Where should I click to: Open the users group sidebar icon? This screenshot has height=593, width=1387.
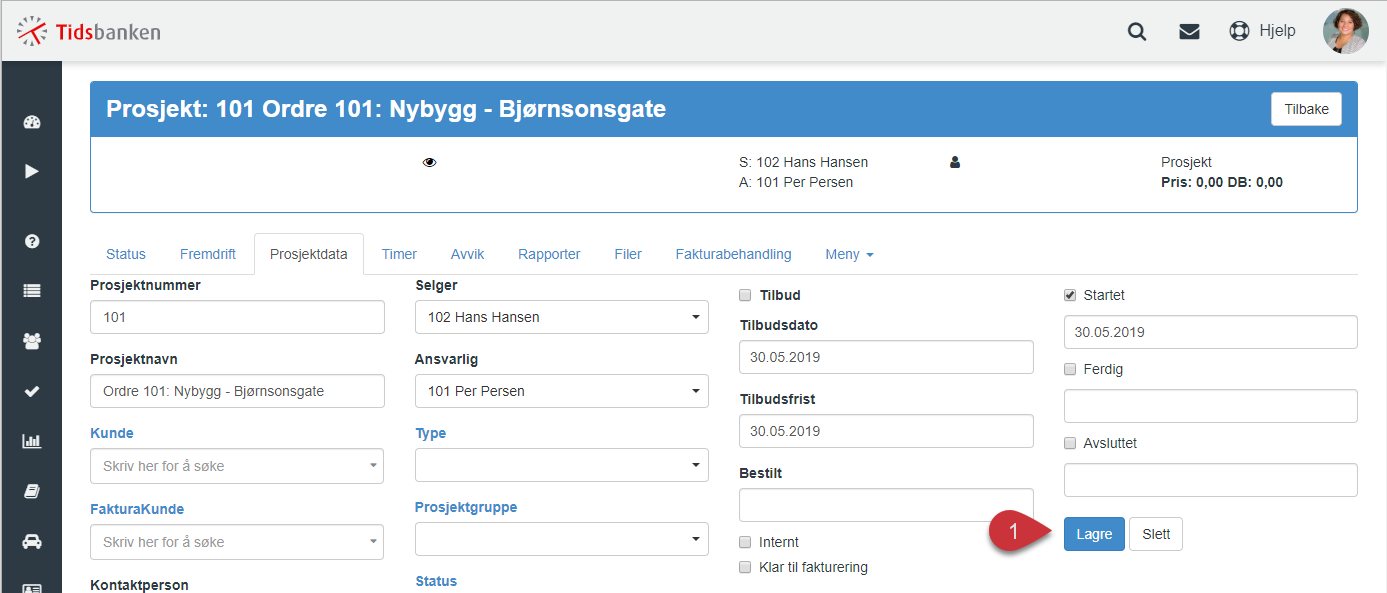[32, 341]
